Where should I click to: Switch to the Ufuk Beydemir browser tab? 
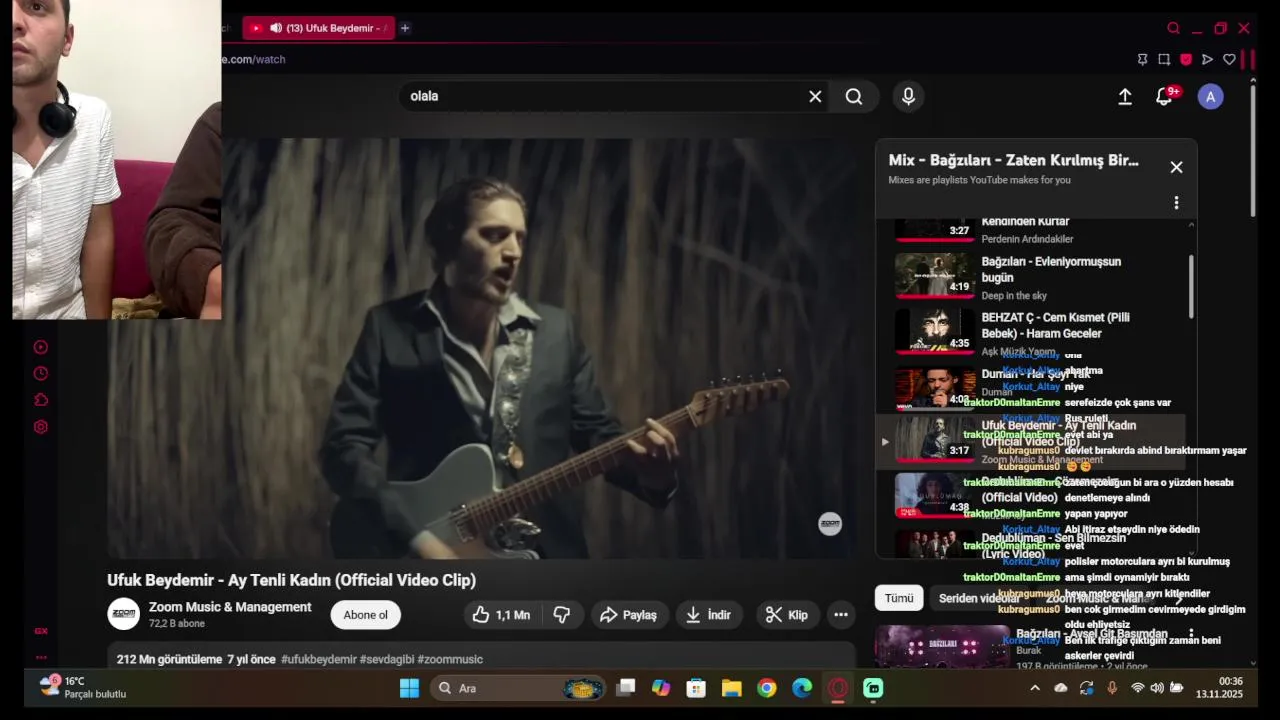(x=318, y=28)
